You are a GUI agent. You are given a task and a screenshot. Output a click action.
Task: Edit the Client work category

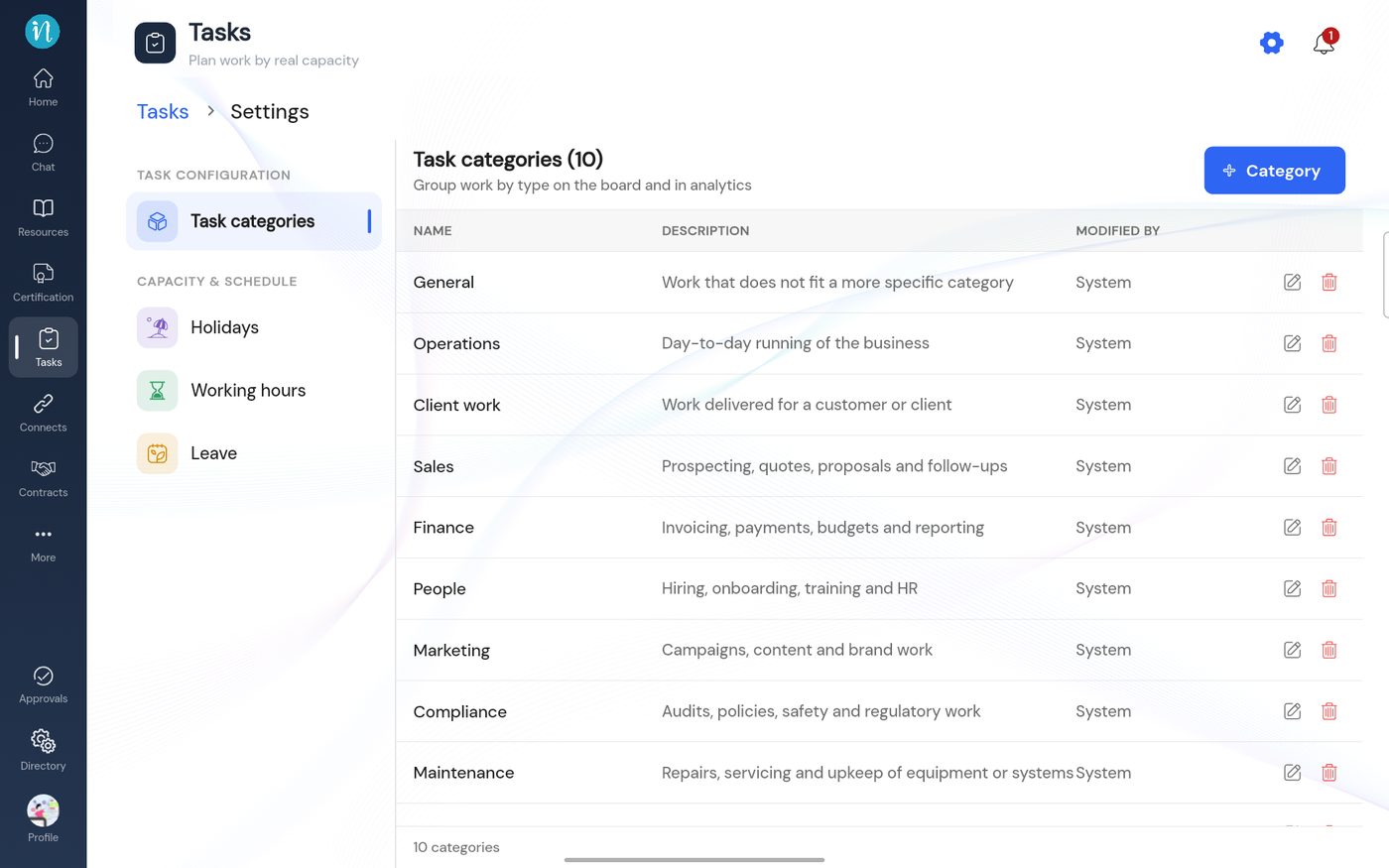[1292, 405]
